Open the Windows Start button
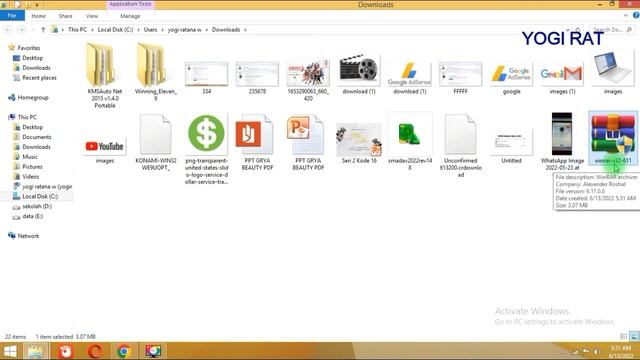The height and width of the screenshot is (360, 640). coord(10,351)
